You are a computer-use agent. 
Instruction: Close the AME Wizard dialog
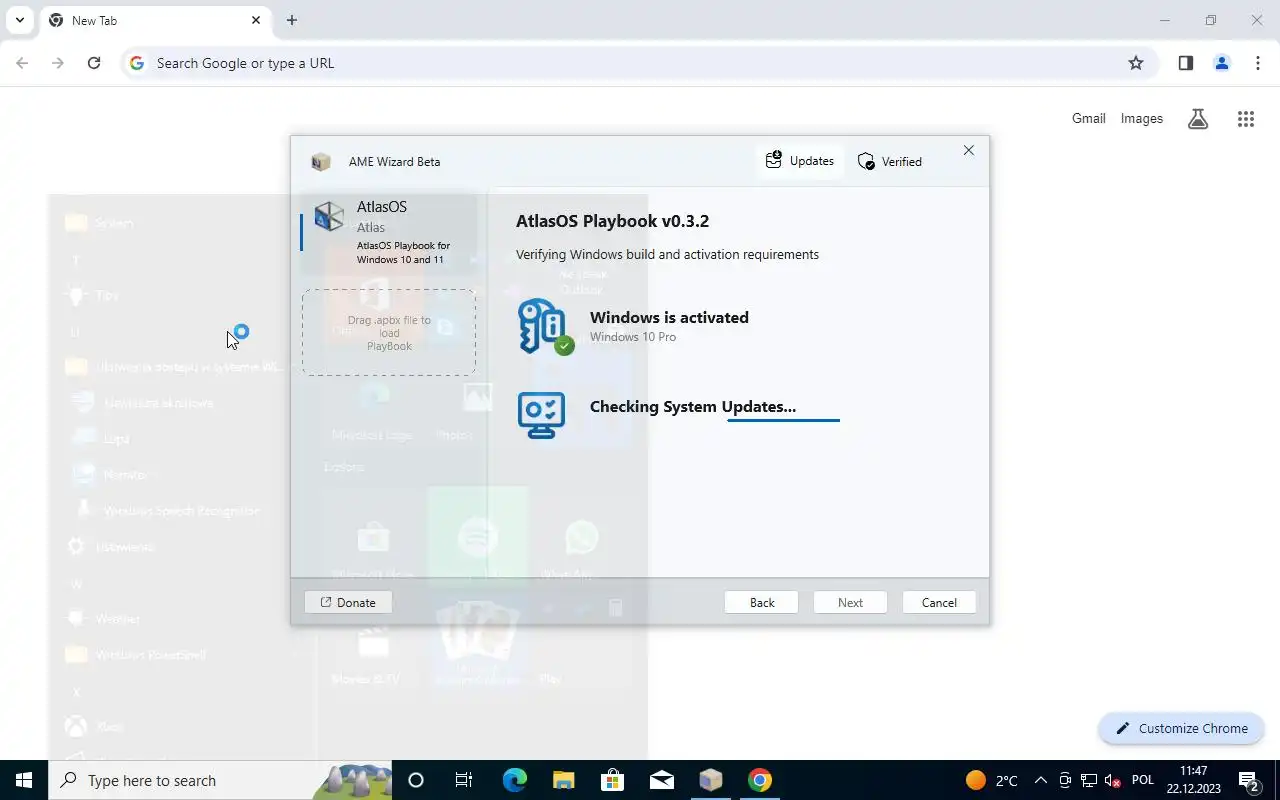coord(968,150)
